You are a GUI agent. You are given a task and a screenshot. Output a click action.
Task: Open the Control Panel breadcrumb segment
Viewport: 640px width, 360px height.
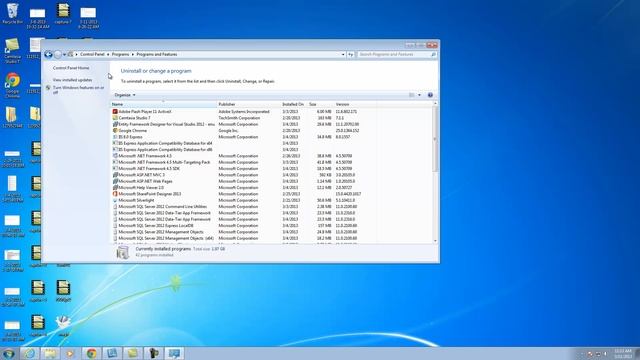click(92, 54)
